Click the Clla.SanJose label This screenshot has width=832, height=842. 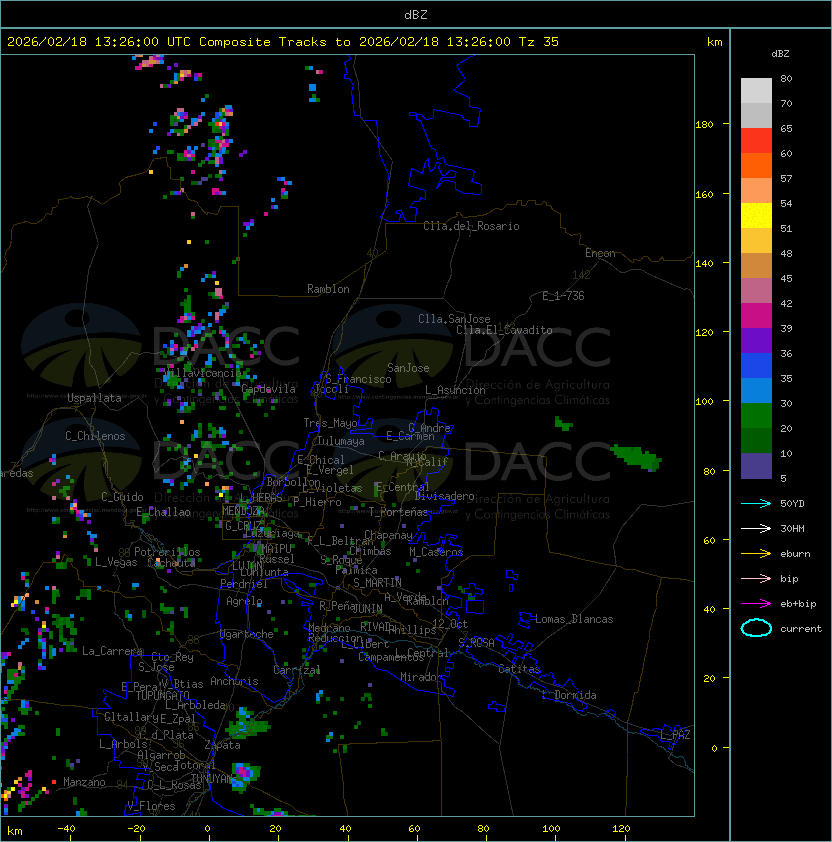point(454,319)
